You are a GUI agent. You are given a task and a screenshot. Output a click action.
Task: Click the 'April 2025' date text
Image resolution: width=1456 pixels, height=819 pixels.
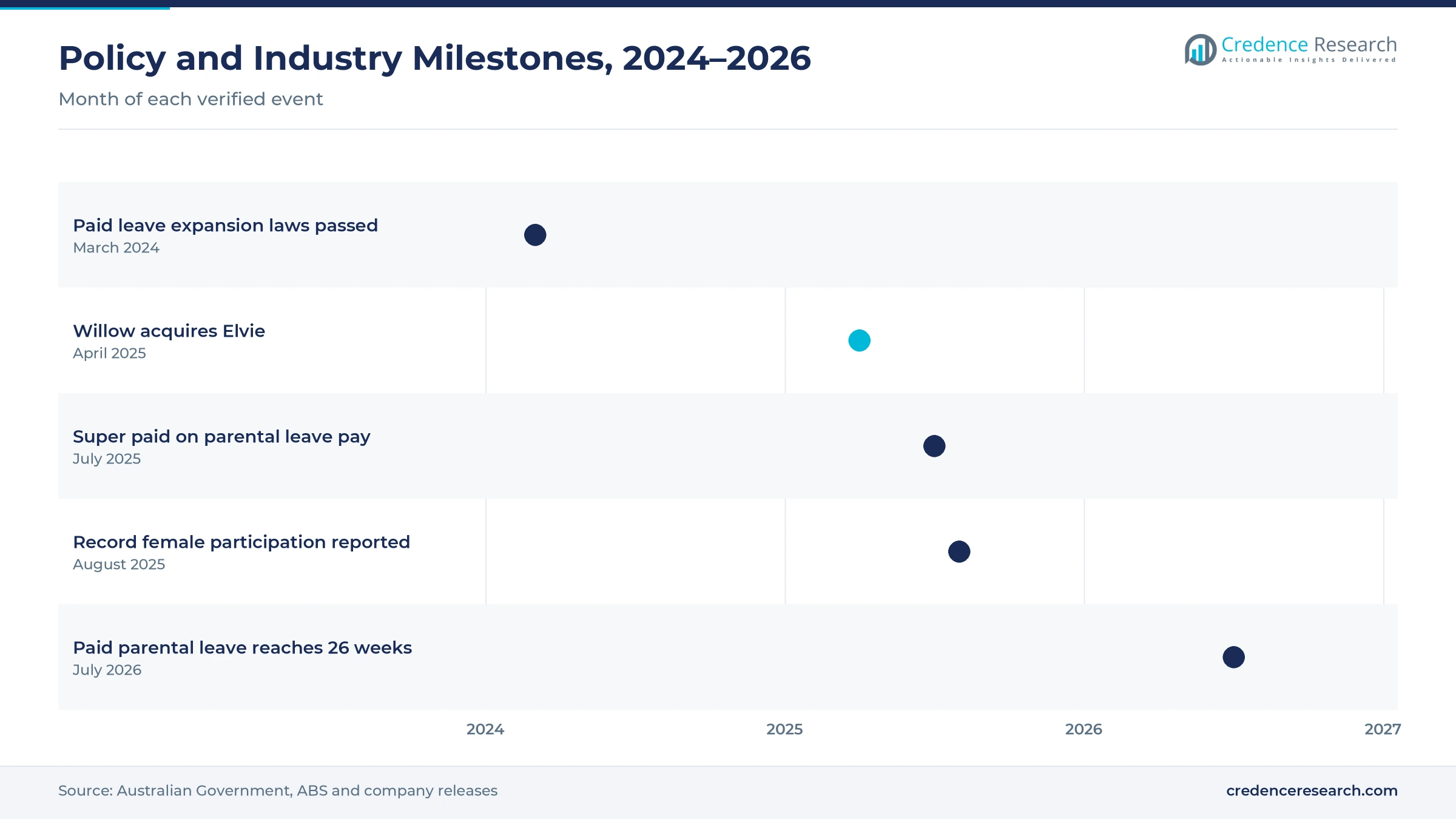(109, 353)
